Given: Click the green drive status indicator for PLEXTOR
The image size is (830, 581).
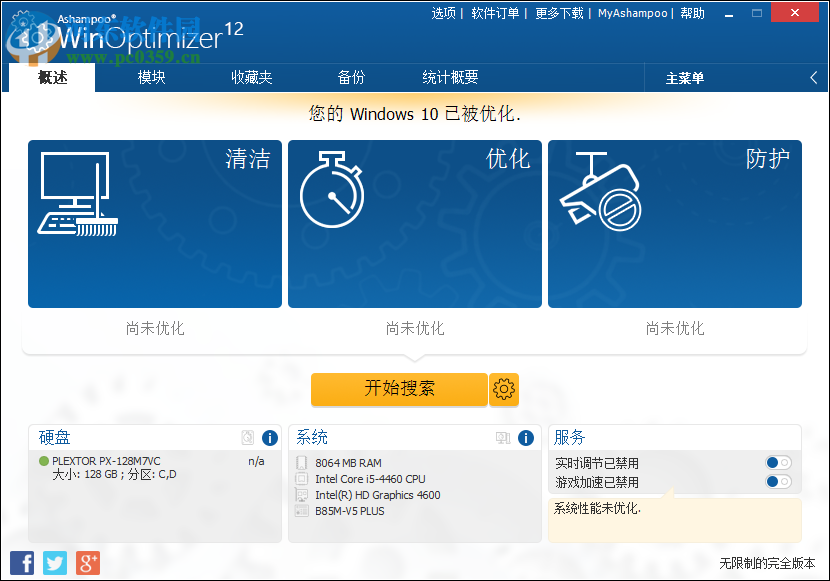Looking at the screenshot, I should tap(41, 462).
